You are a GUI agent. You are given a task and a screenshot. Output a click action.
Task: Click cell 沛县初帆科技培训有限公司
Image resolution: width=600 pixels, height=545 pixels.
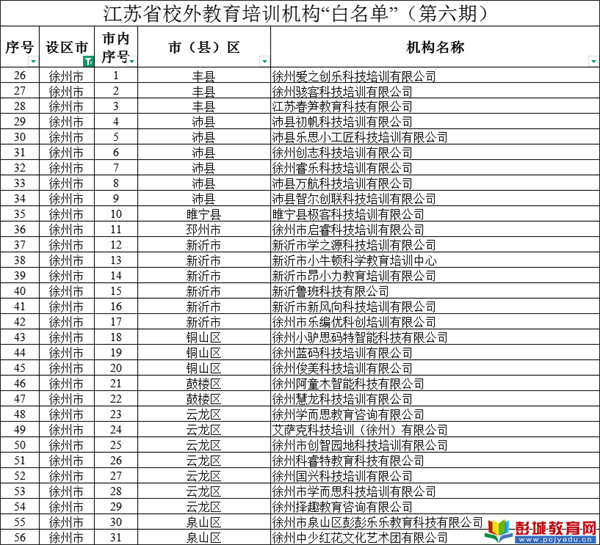(435, 122)
